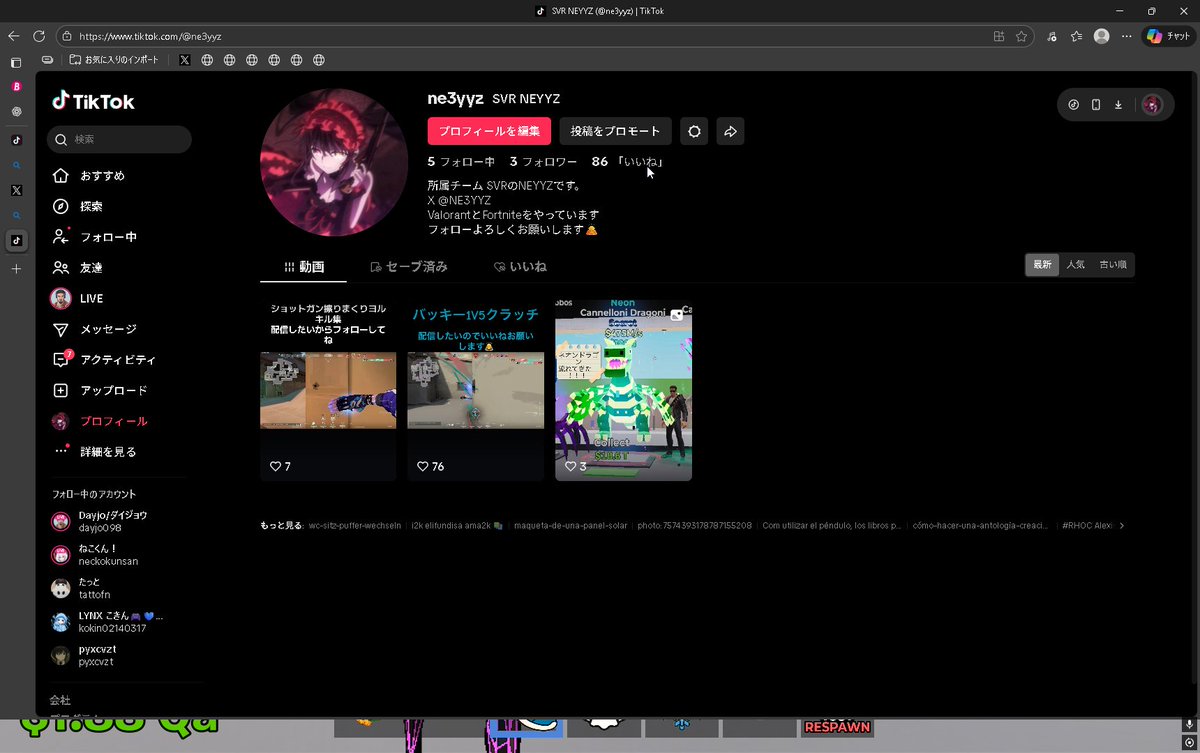Click the address bar URL
The image size is (1200, 753).
pyautogui.click(x=150, y=36)
